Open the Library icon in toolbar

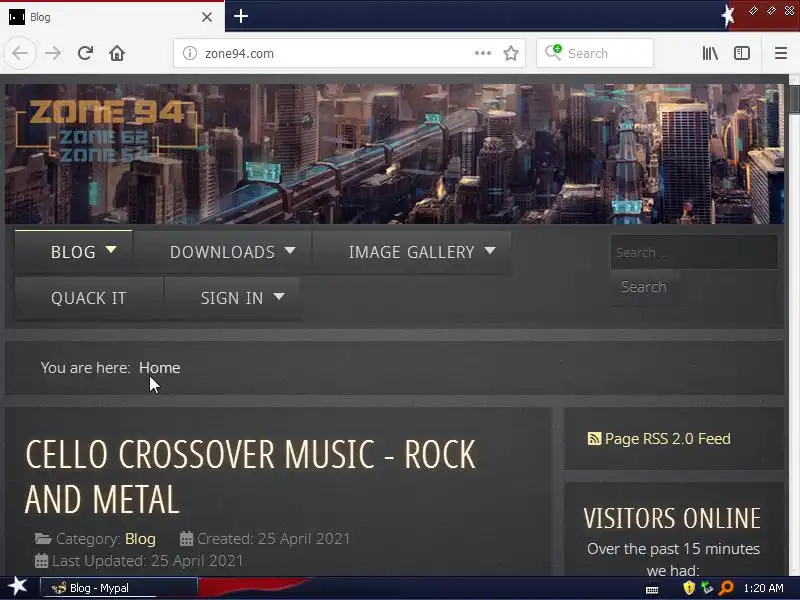(x=710, y=53)
